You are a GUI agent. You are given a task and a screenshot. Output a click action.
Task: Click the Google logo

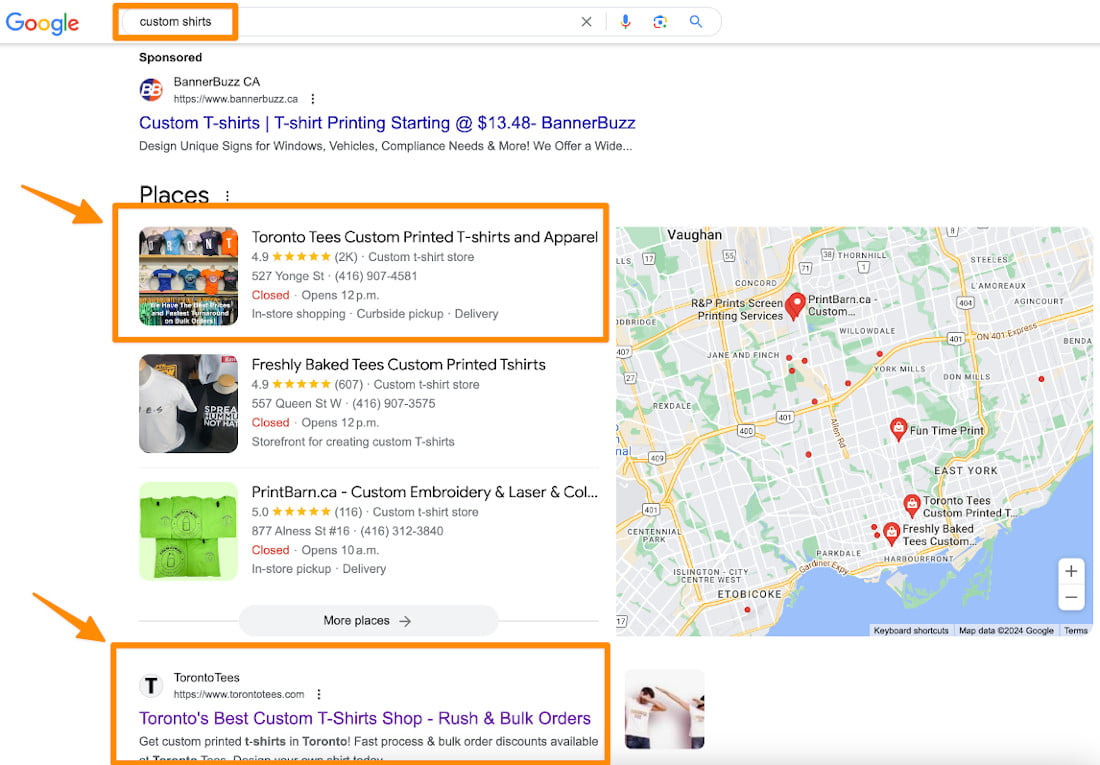tap(42, 22)
